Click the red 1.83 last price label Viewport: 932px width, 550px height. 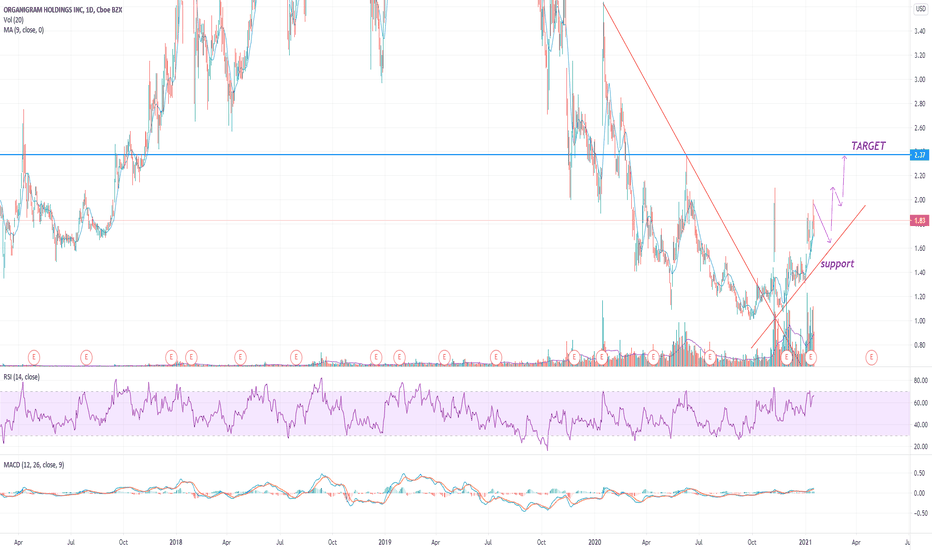pos(920,221)
